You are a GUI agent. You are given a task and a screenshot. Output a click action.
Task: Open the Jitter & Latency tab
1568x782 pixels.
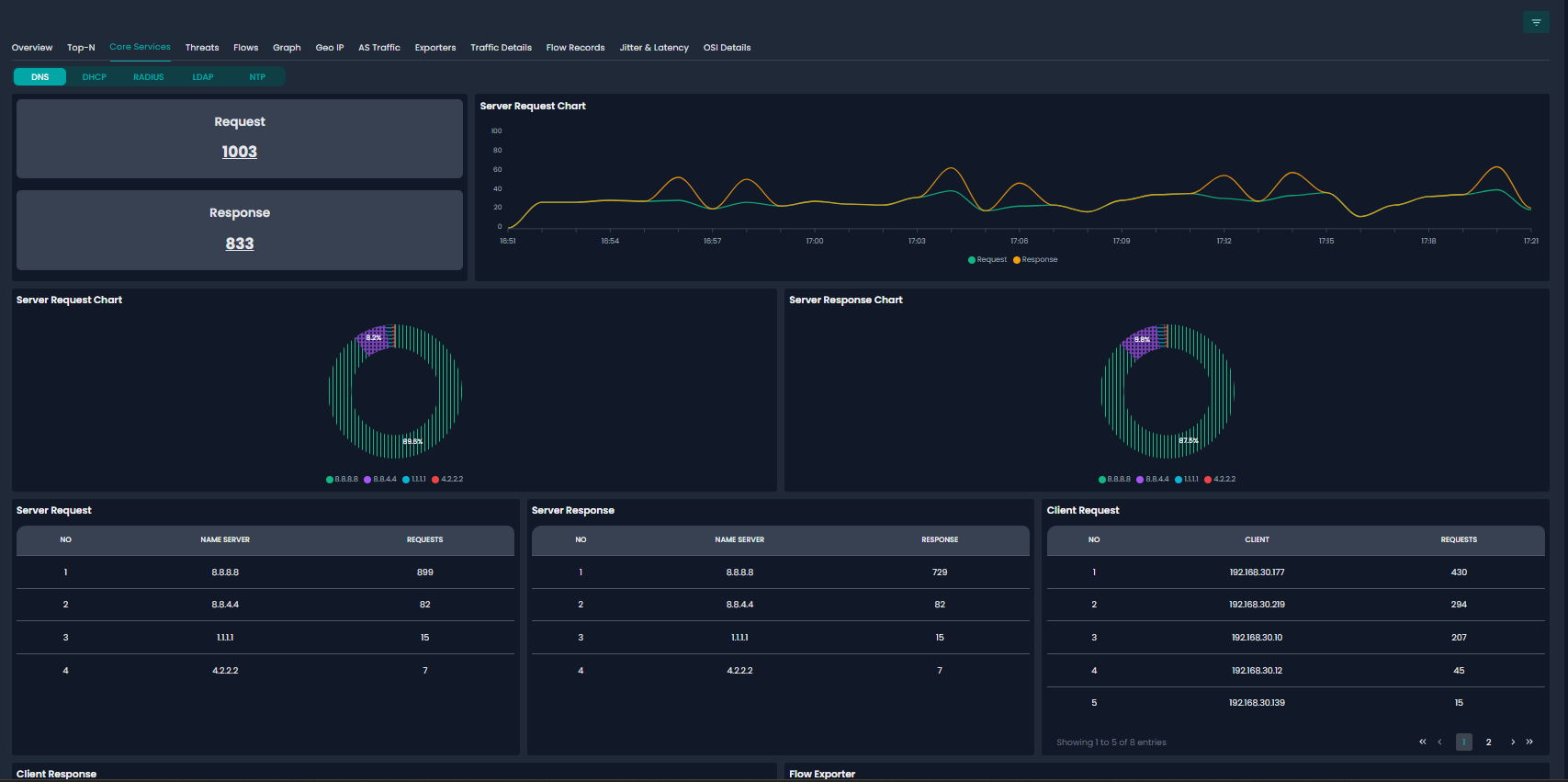654,48
